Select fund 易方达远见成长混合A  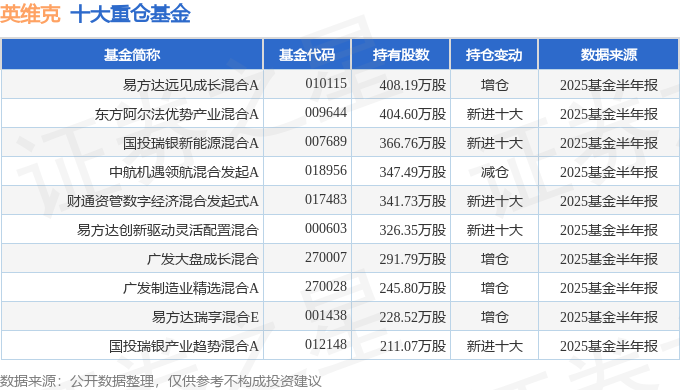[x=191, y=85]
